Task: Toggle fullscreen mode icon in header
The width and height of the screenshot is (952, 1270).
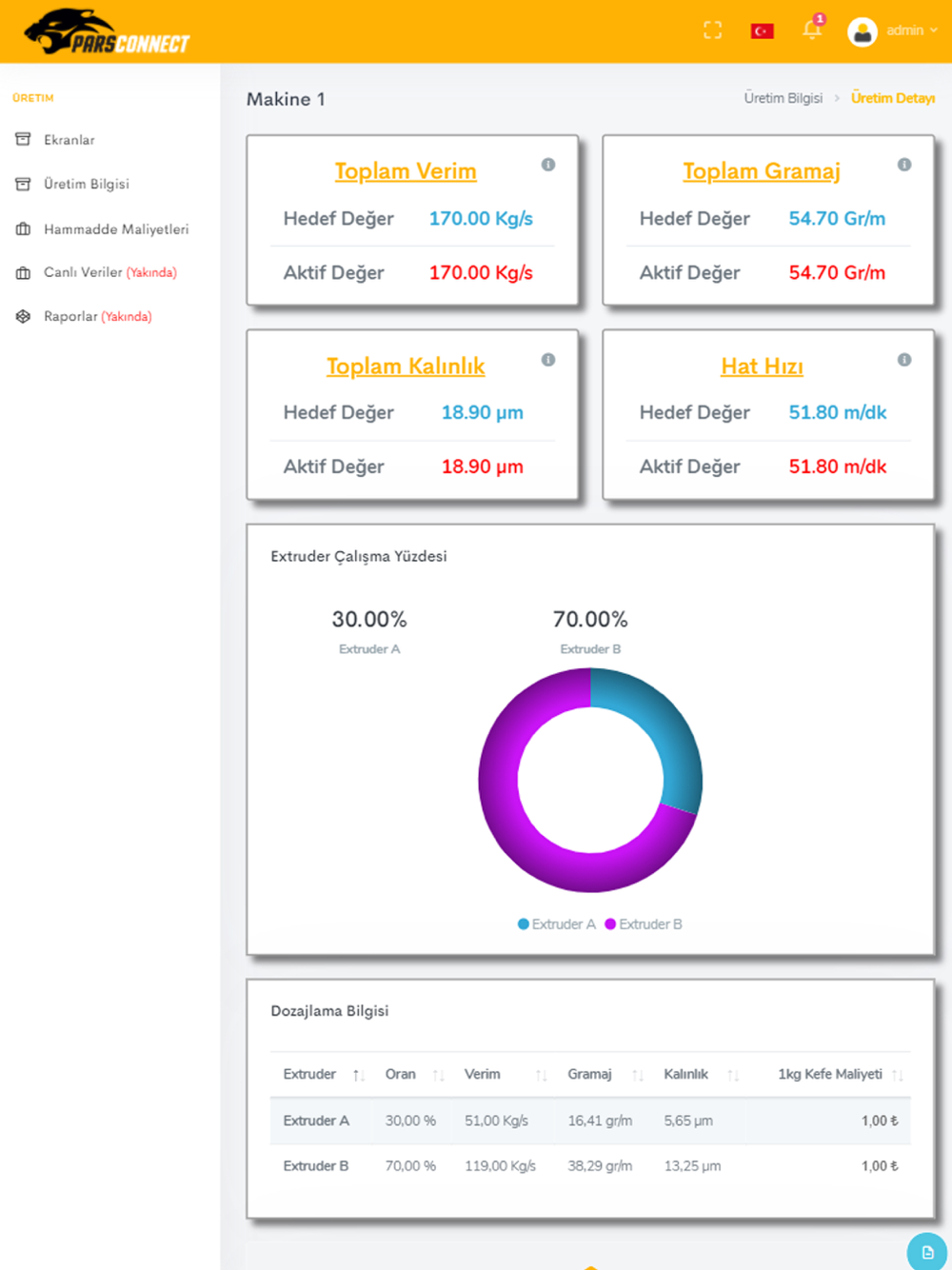Action: 712,30
